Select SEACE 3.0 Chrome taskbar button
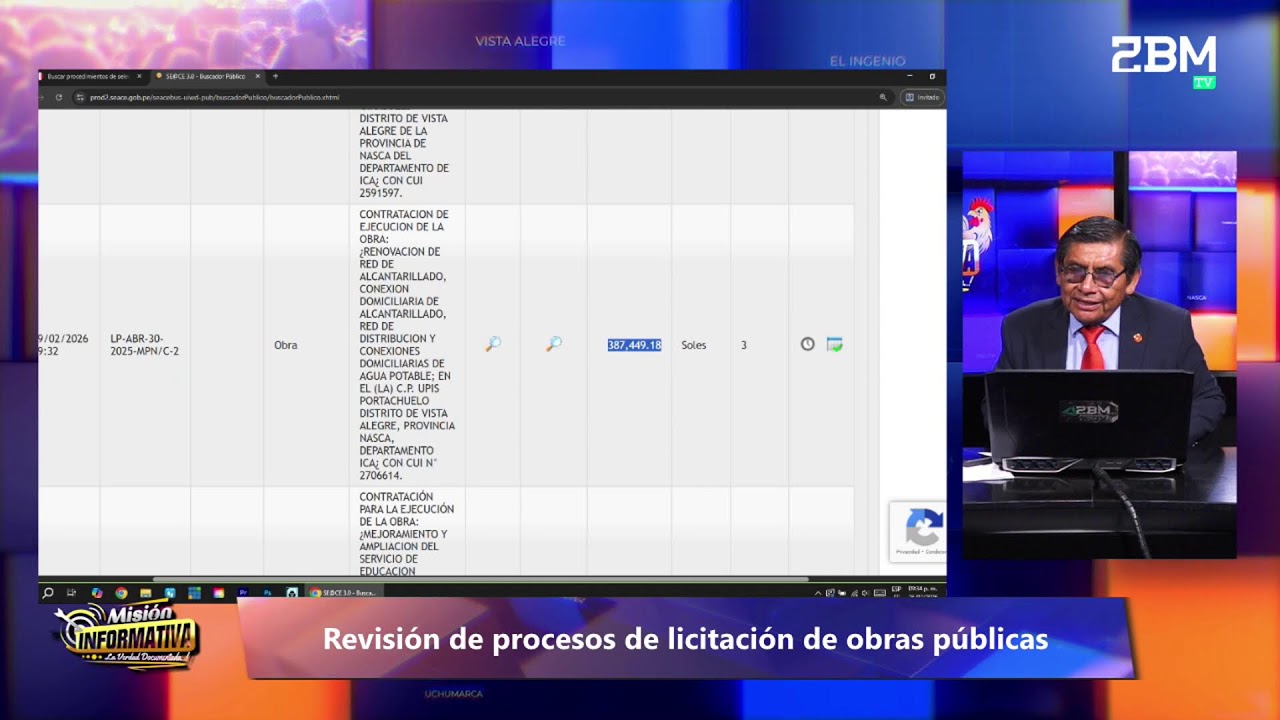 pos(344,593)
